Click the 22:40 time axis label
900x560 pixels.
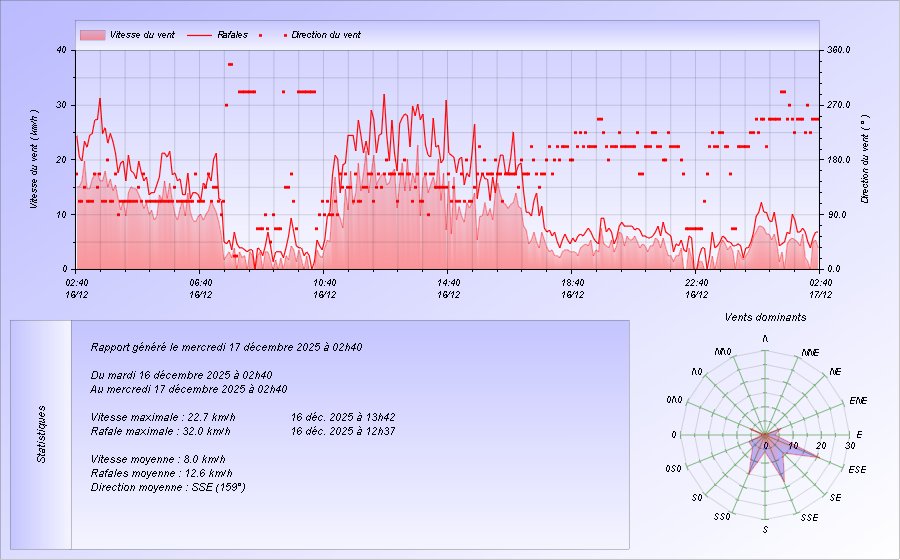tap(696, 283)
